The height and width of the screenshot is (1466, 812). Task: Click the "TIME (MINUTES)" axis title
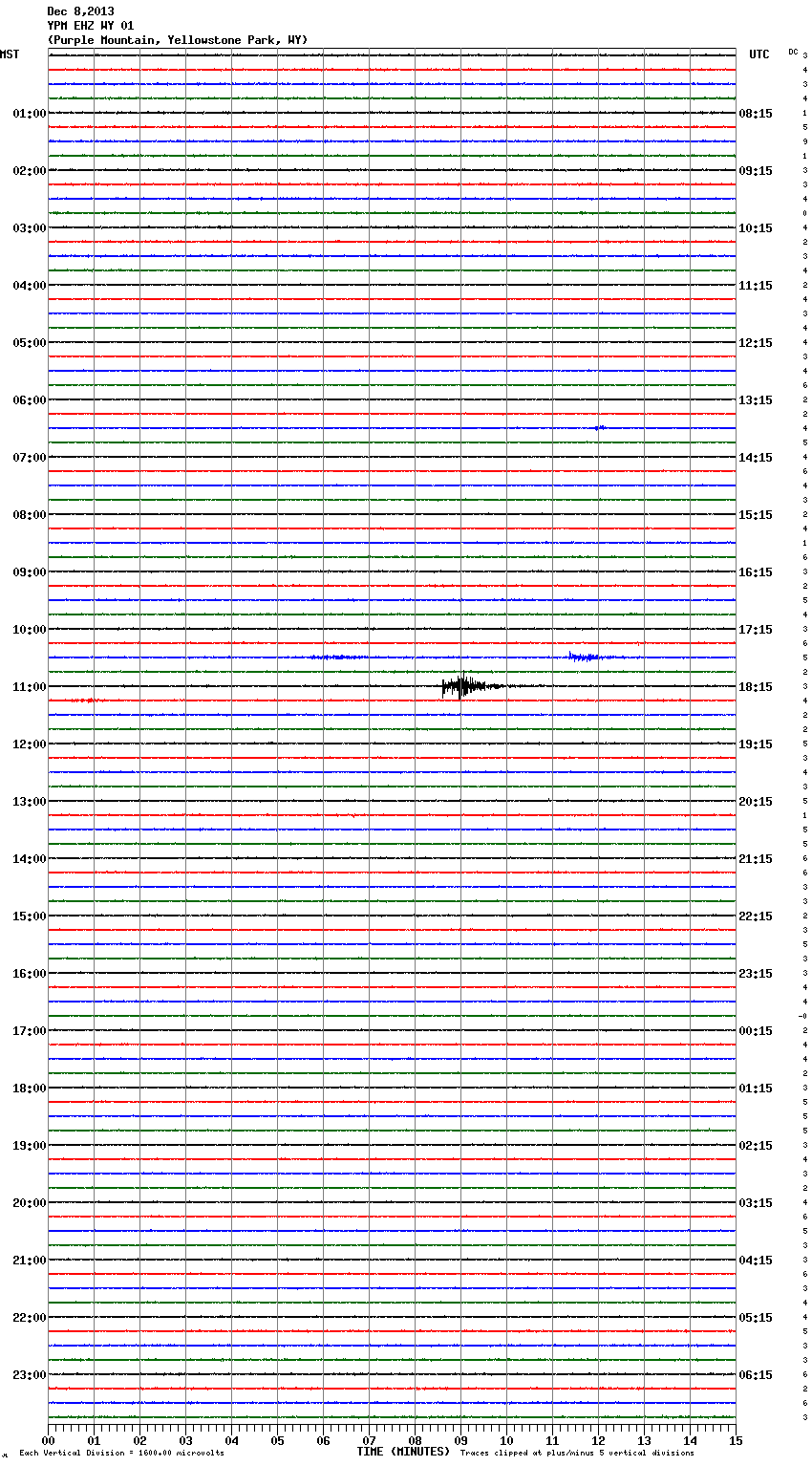(403, 1452)
